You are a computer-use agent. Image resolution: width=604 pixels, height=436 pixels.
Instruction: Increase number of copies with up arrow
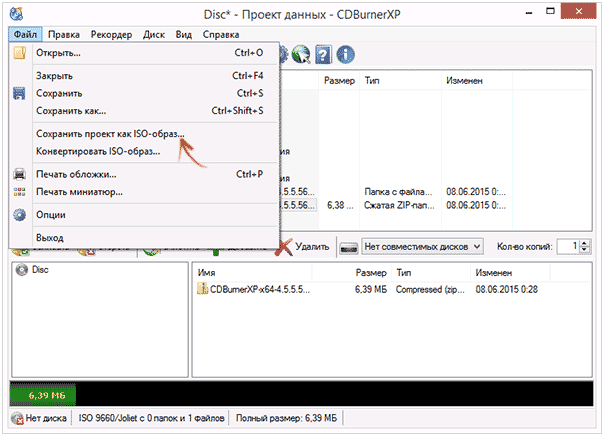(x=585, y=243)
